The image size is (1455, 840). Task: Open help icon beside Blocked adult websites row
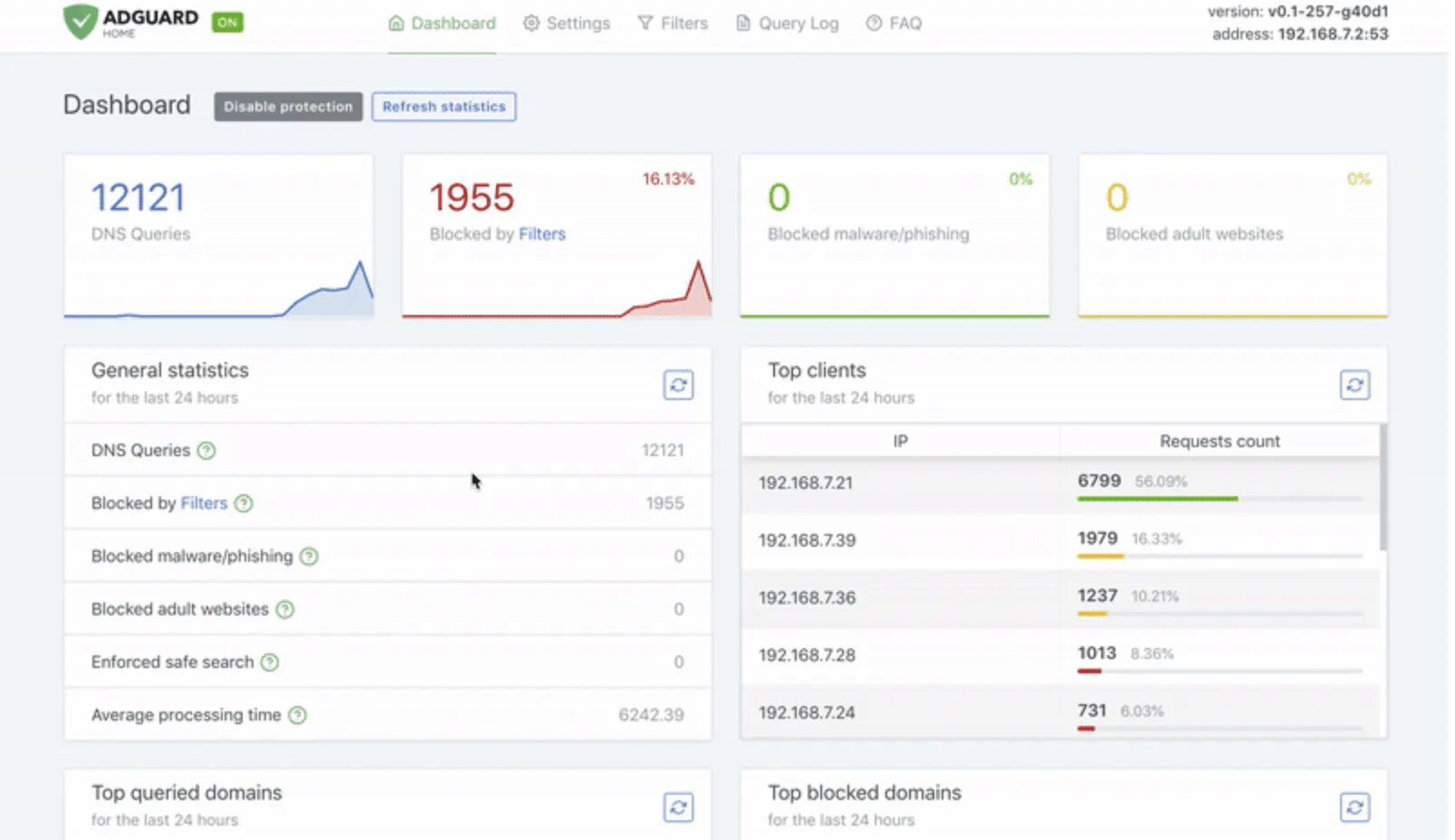click(x=285, y=609)
